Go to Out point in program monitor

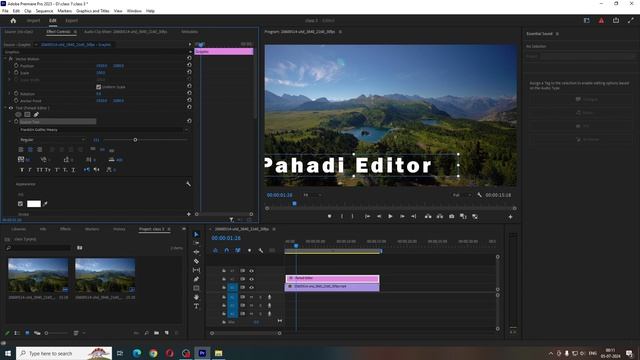coord(413,216)
